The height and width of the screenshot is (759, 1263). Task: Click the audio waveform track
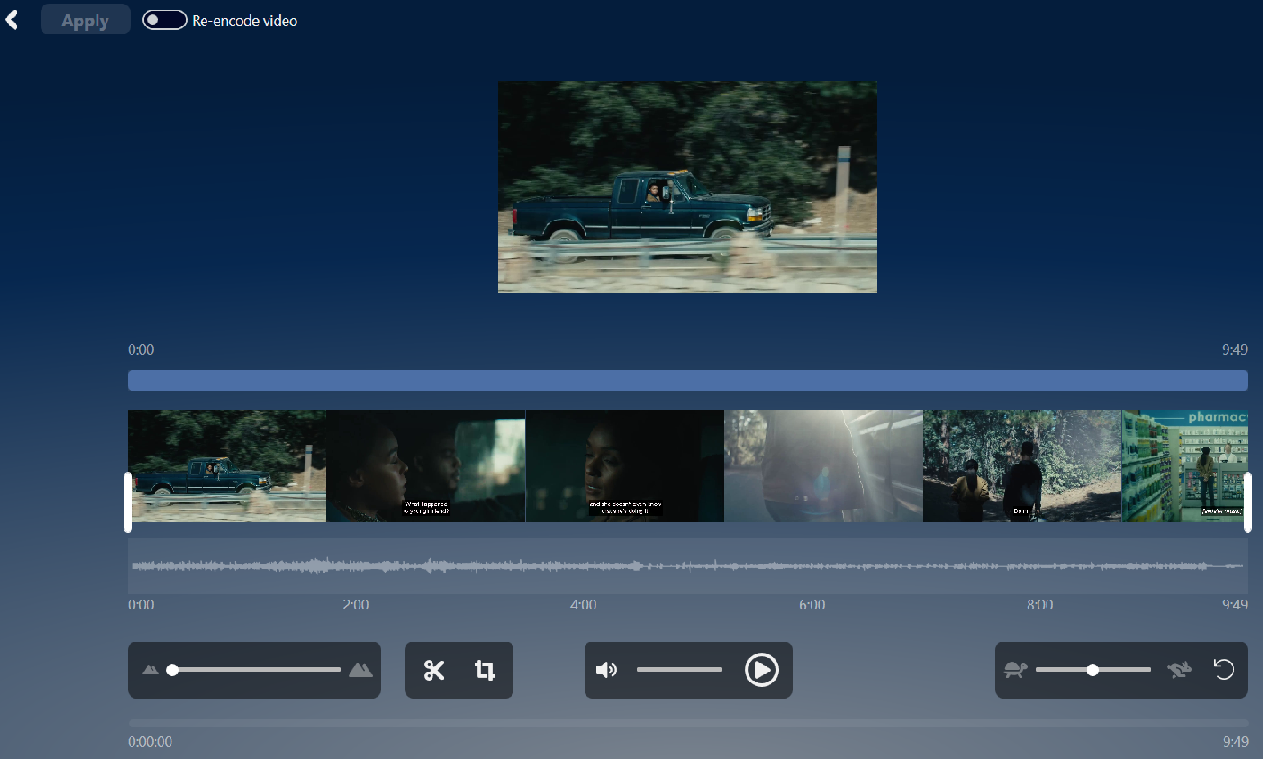click(x=688, y=566)
